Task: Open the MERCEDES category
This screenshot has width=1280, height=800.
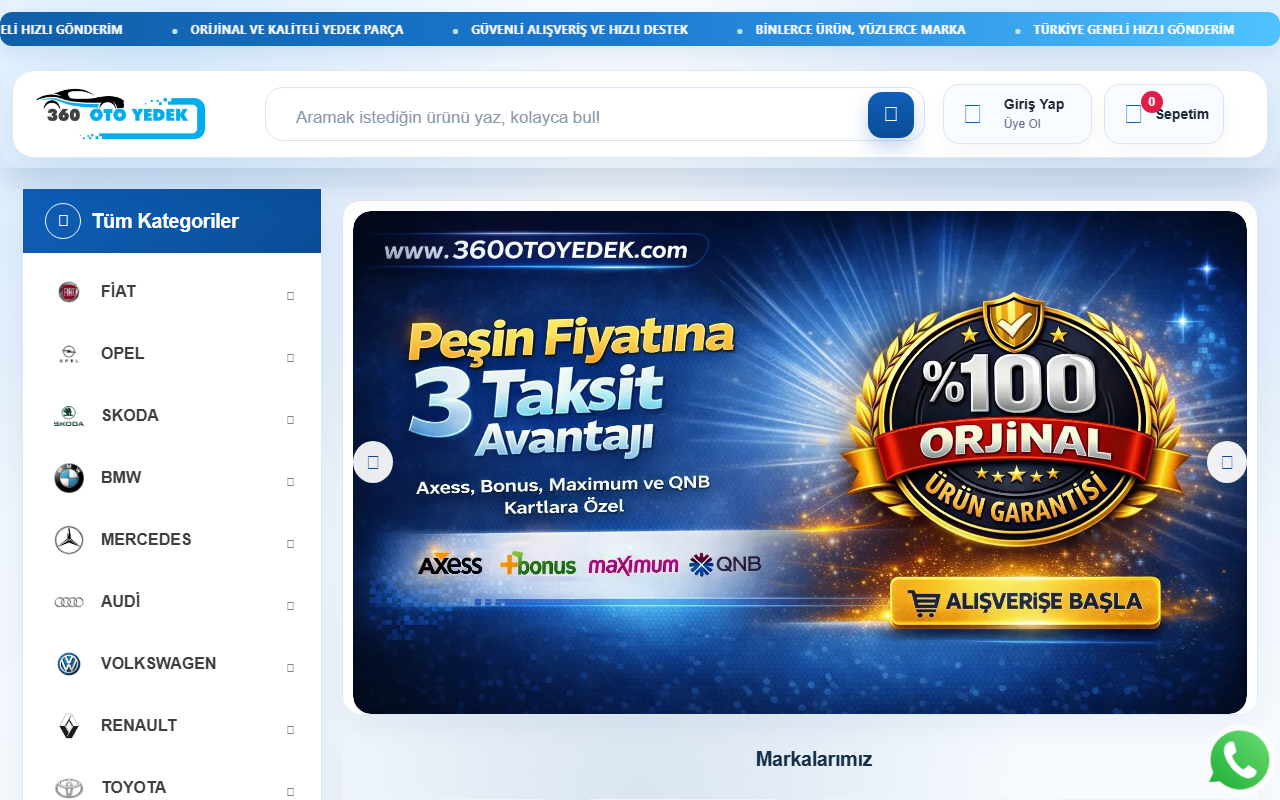Action: click(x=146, y=539)
